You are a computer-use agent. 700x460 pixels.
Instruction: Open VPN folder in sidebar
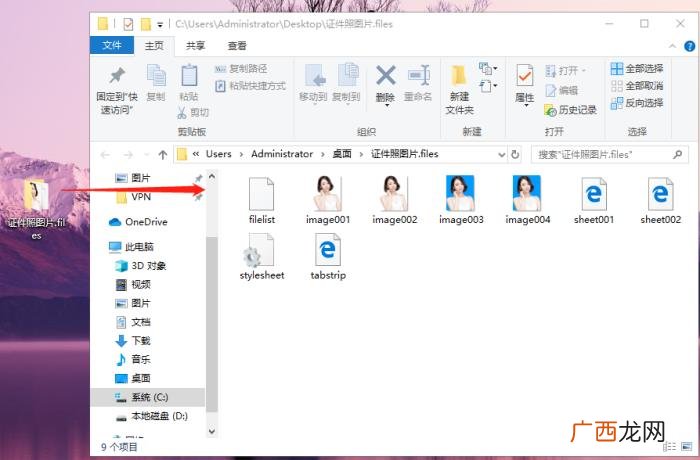coord(134,197)
